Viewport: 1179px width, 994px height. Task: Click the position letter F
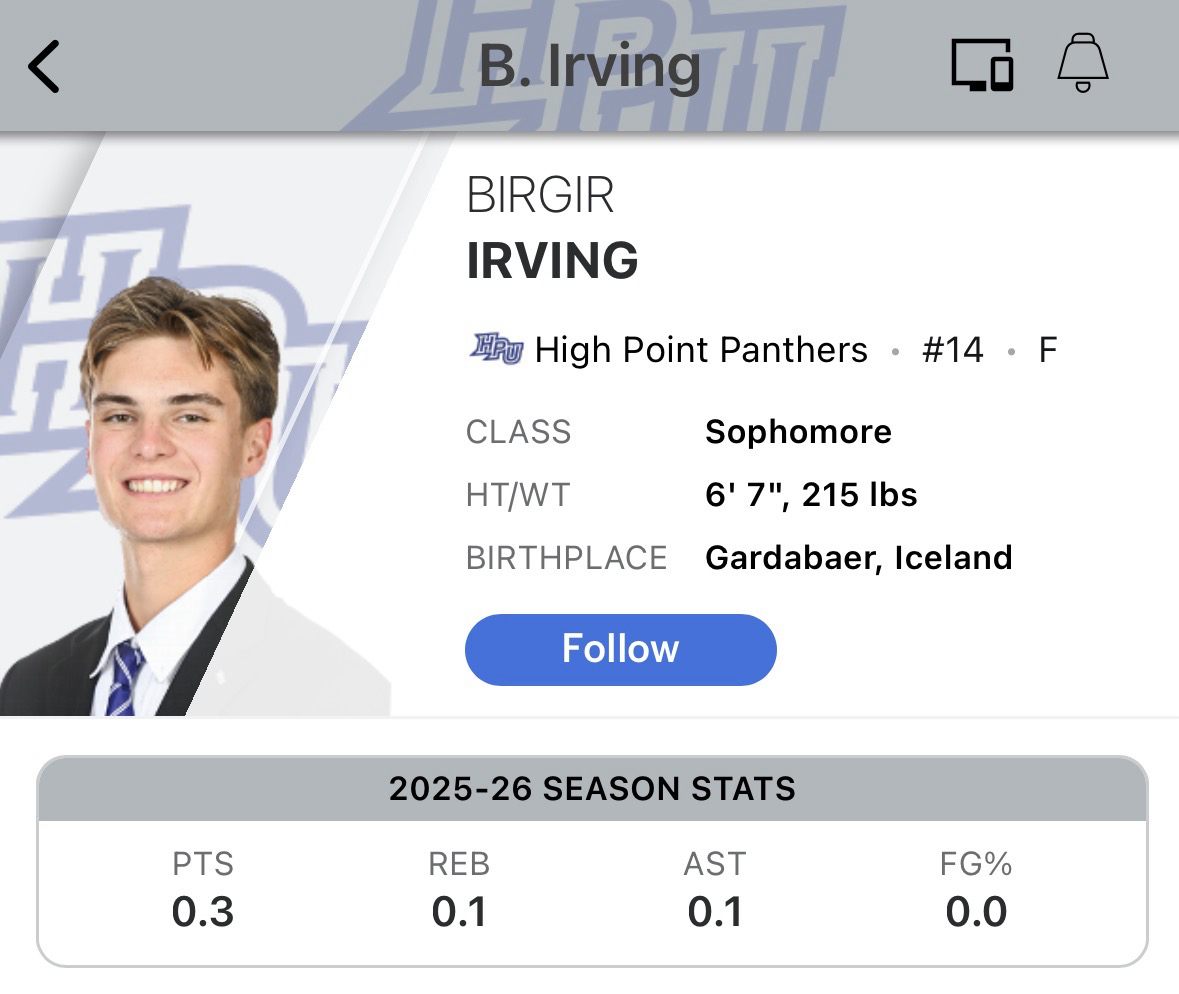click(x=1047, y=350)
